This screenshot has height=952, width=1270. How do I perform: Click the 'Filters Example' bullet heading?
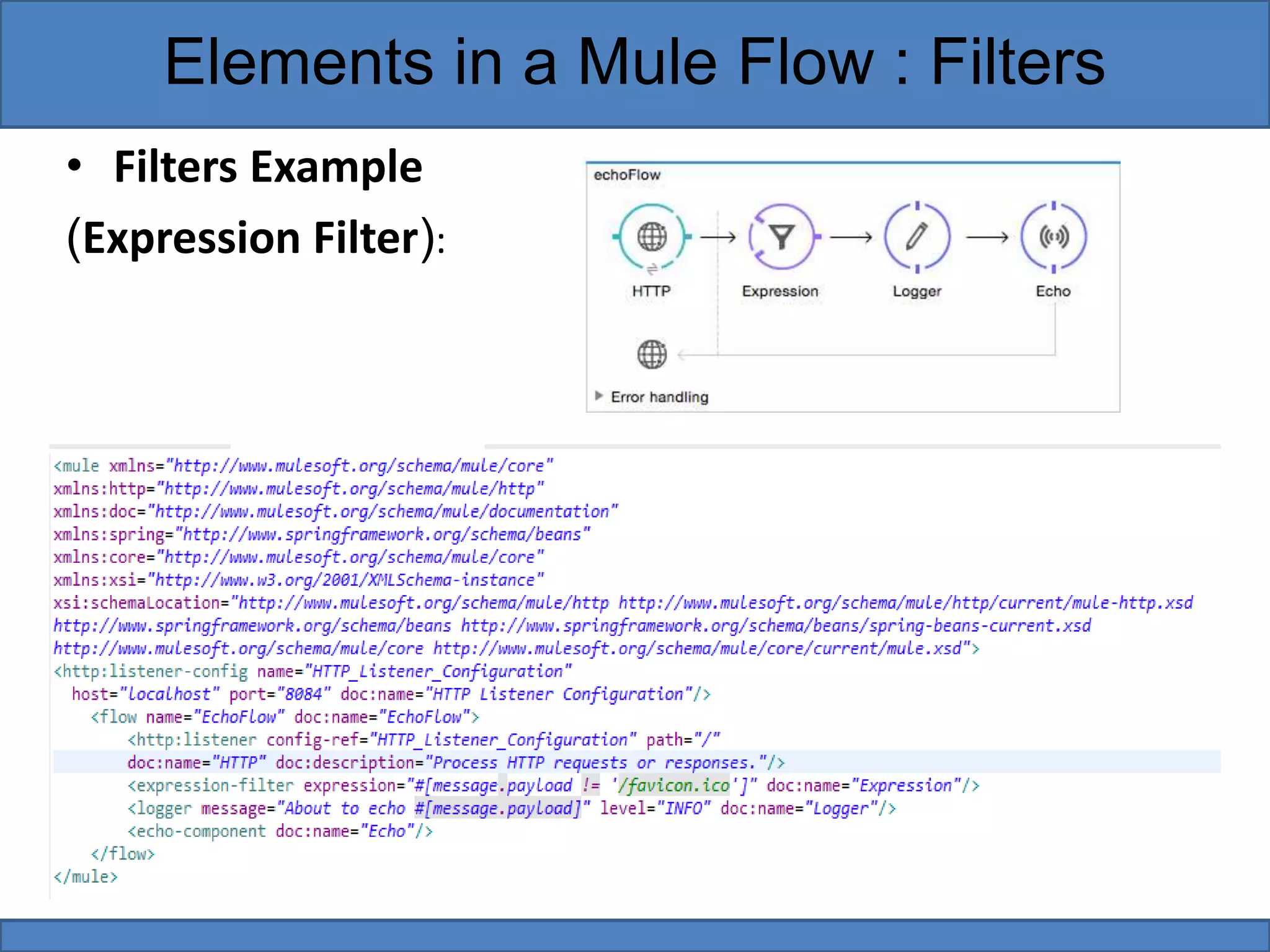(268, 167)
